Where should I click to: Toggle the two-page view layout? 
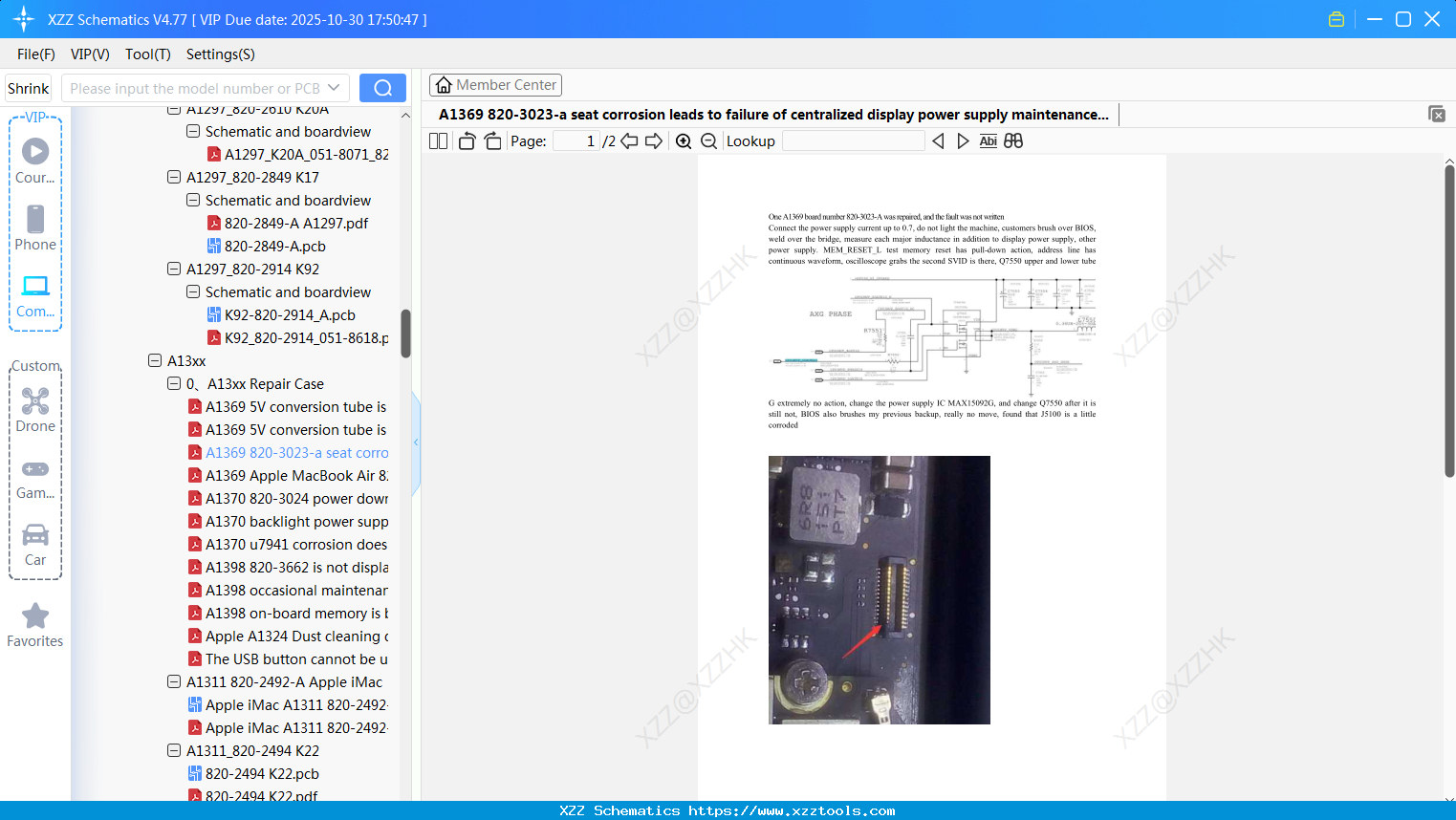[438, 140]
